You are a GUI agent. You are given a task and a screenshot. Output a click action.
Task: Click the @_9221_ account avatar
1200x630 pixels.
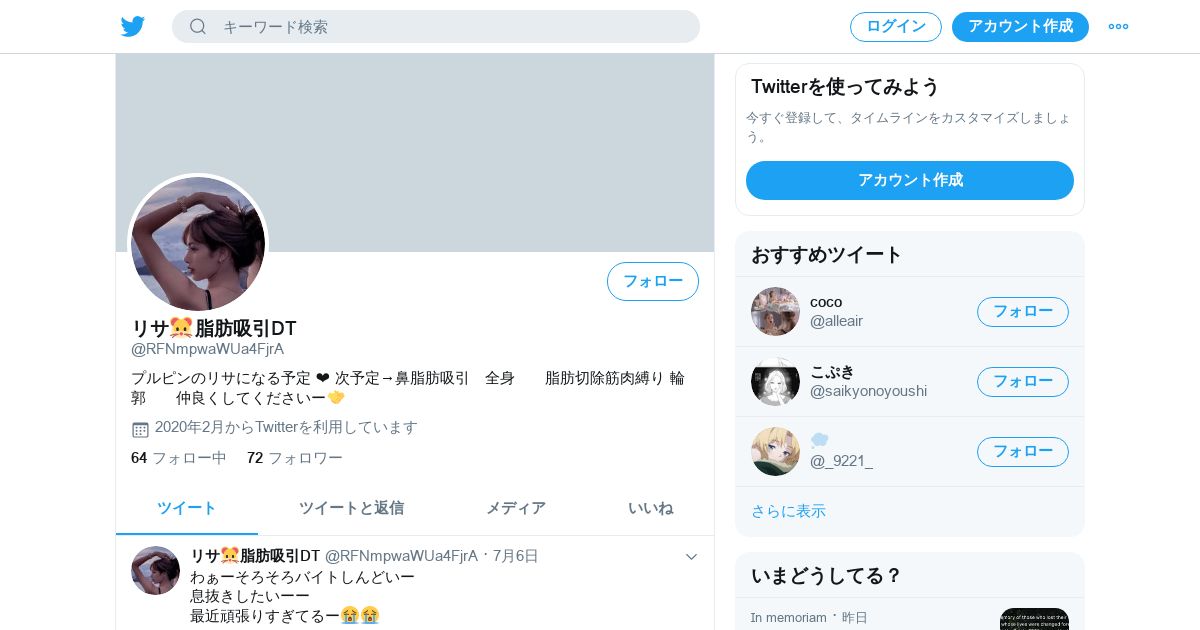[775, 451]
